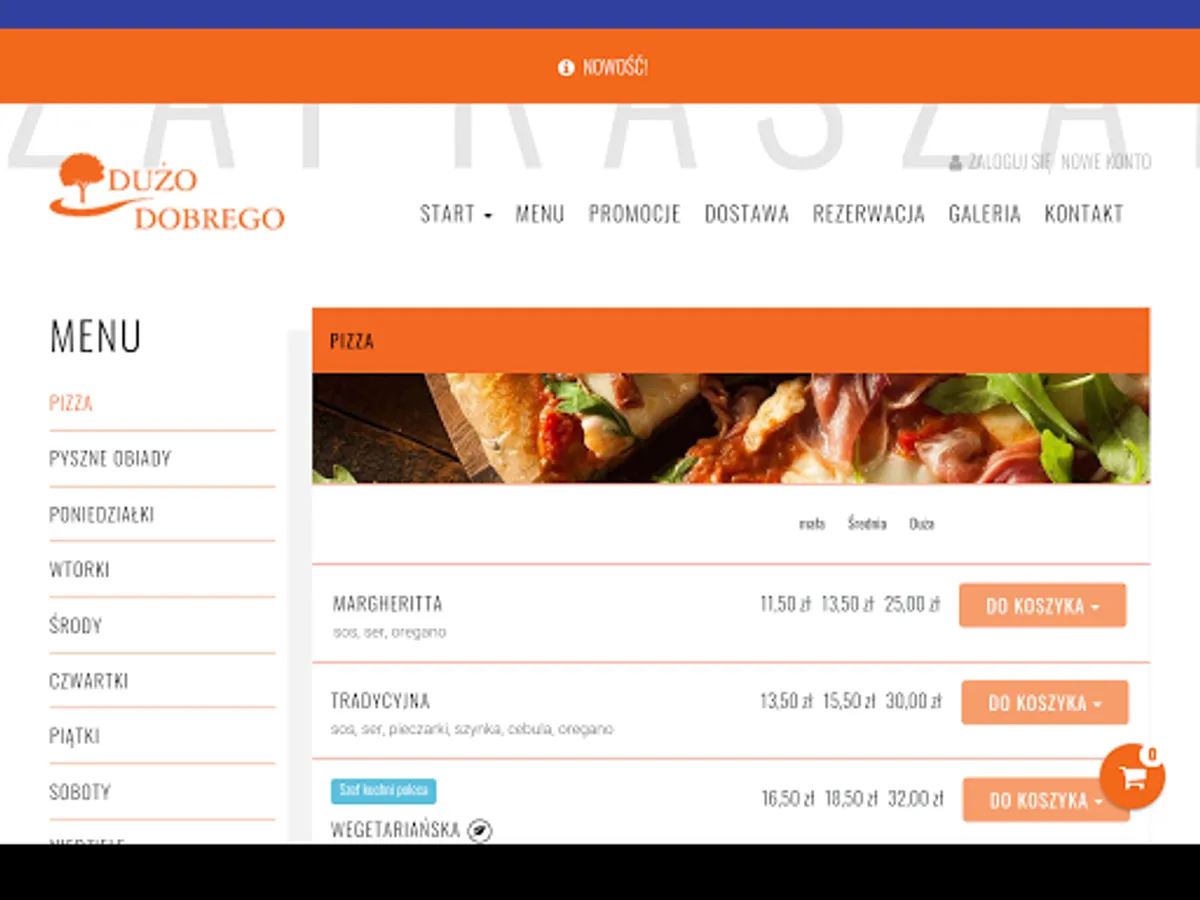
Task: Expand the START dropdown menu
Action: 456,214
